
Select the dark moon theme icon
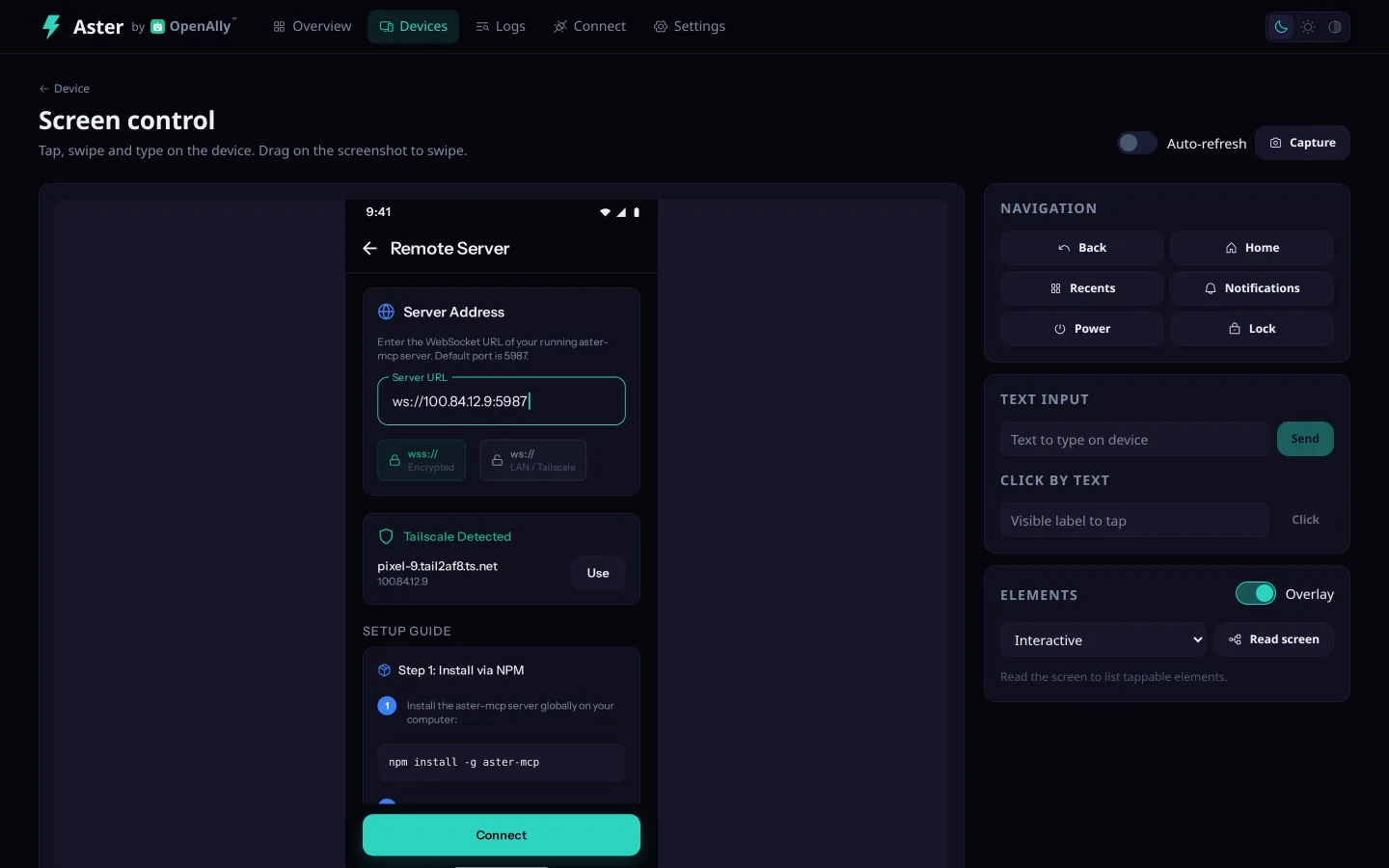pyautogui.click(x=1281, y=27)
